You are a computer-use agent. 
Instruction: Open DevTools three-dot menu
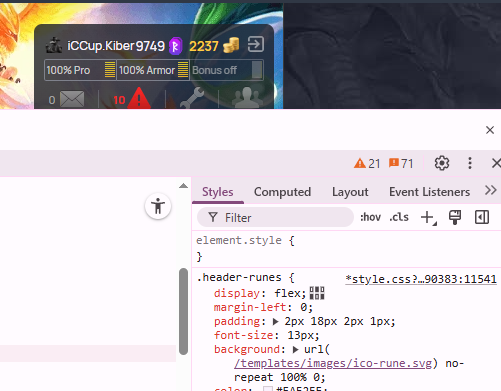(470, 163)
